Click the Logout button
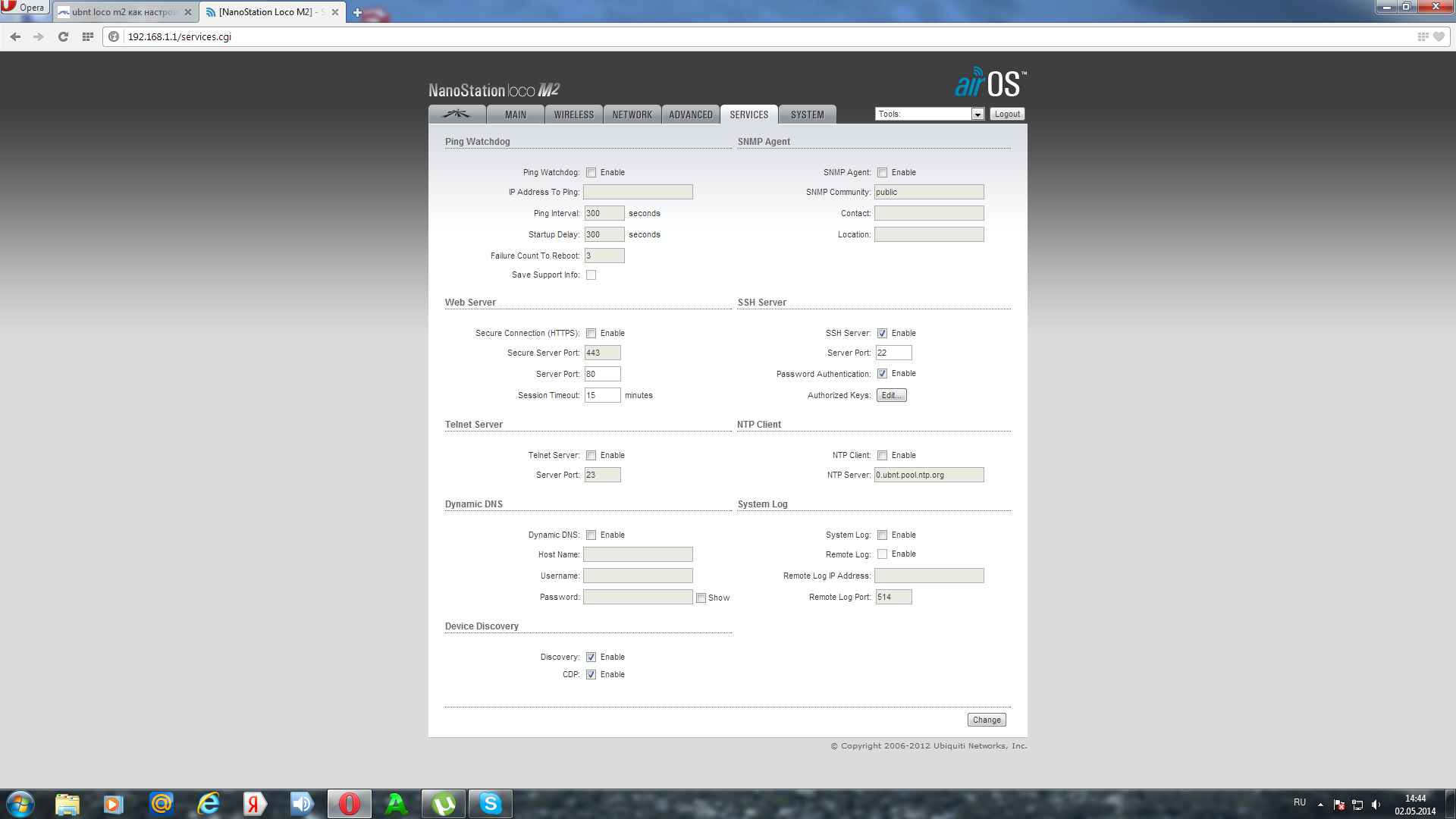Viewport: 1456px width, 819px height. [1007, 114]
